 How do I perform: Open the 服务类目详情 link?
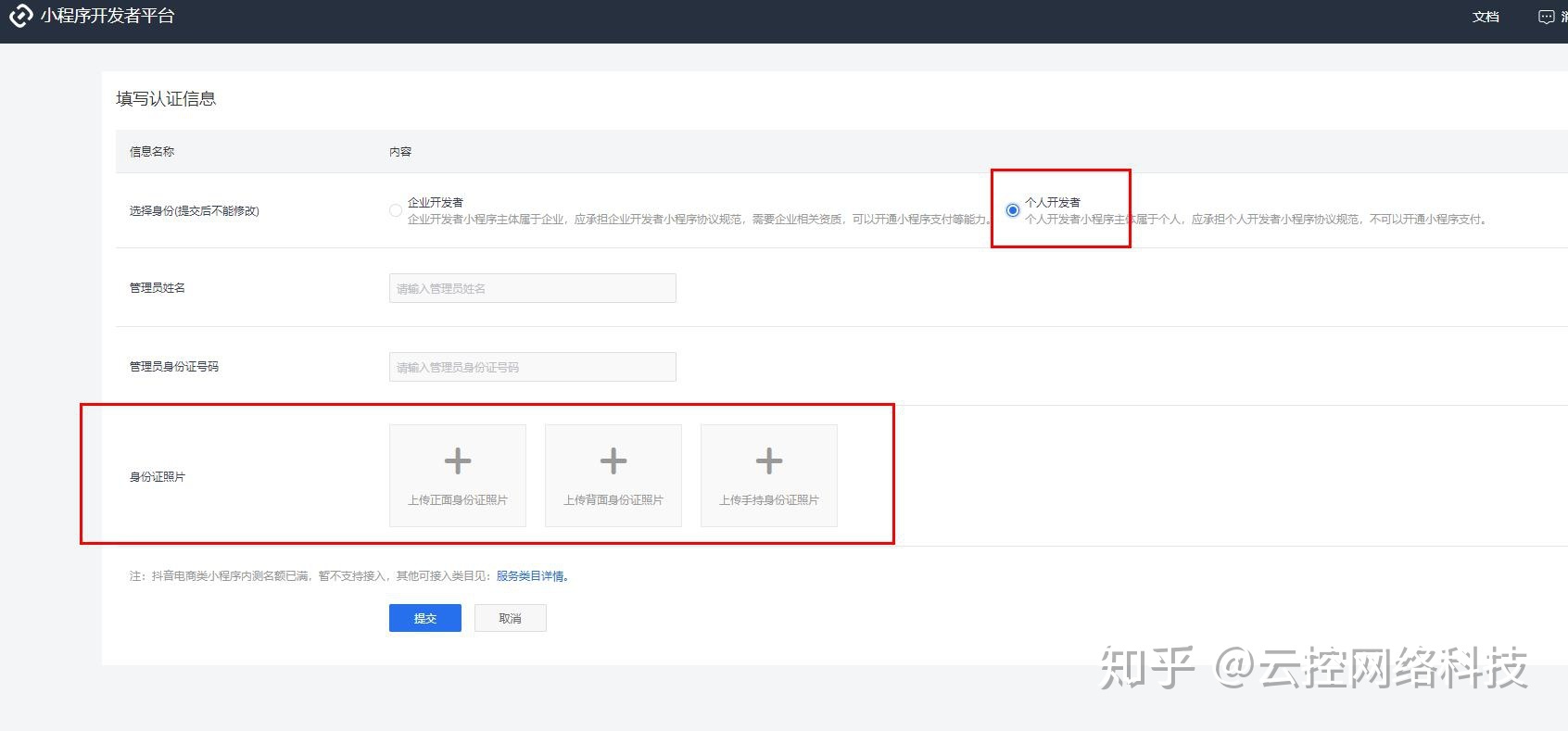coord(531,576)
